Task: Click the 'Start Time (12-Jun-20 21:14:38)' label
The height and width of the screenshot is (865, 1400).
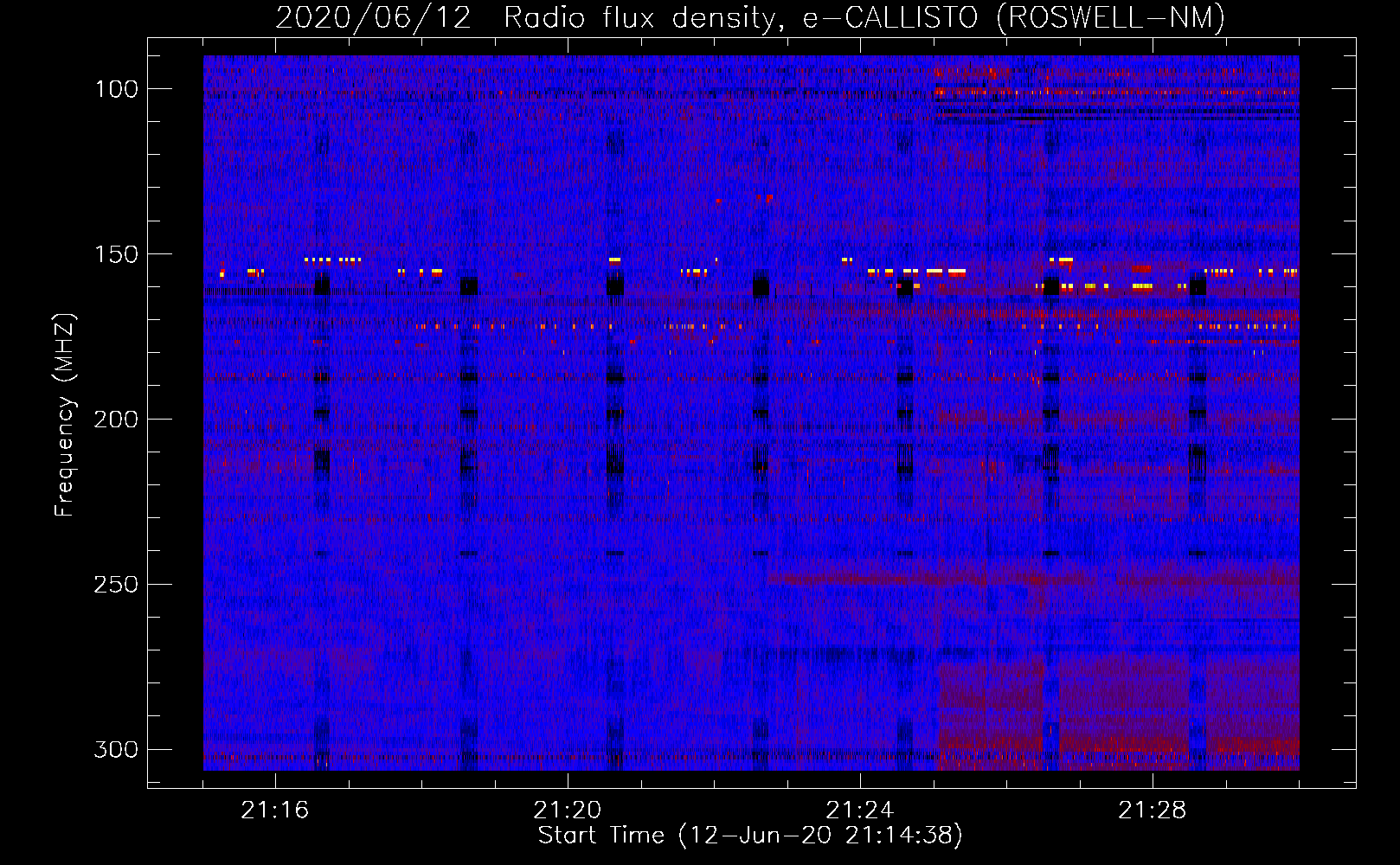Action: click(750, 836)
